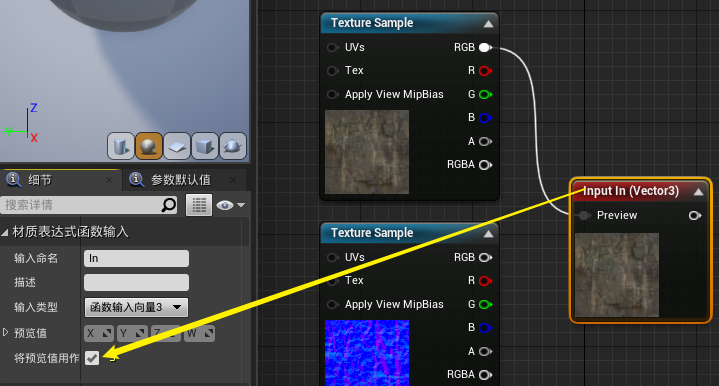Viewport: 719px width, 386px height.
Task: Click the RGBA output pin on rock Texture Sample
Action: (485, 165)
